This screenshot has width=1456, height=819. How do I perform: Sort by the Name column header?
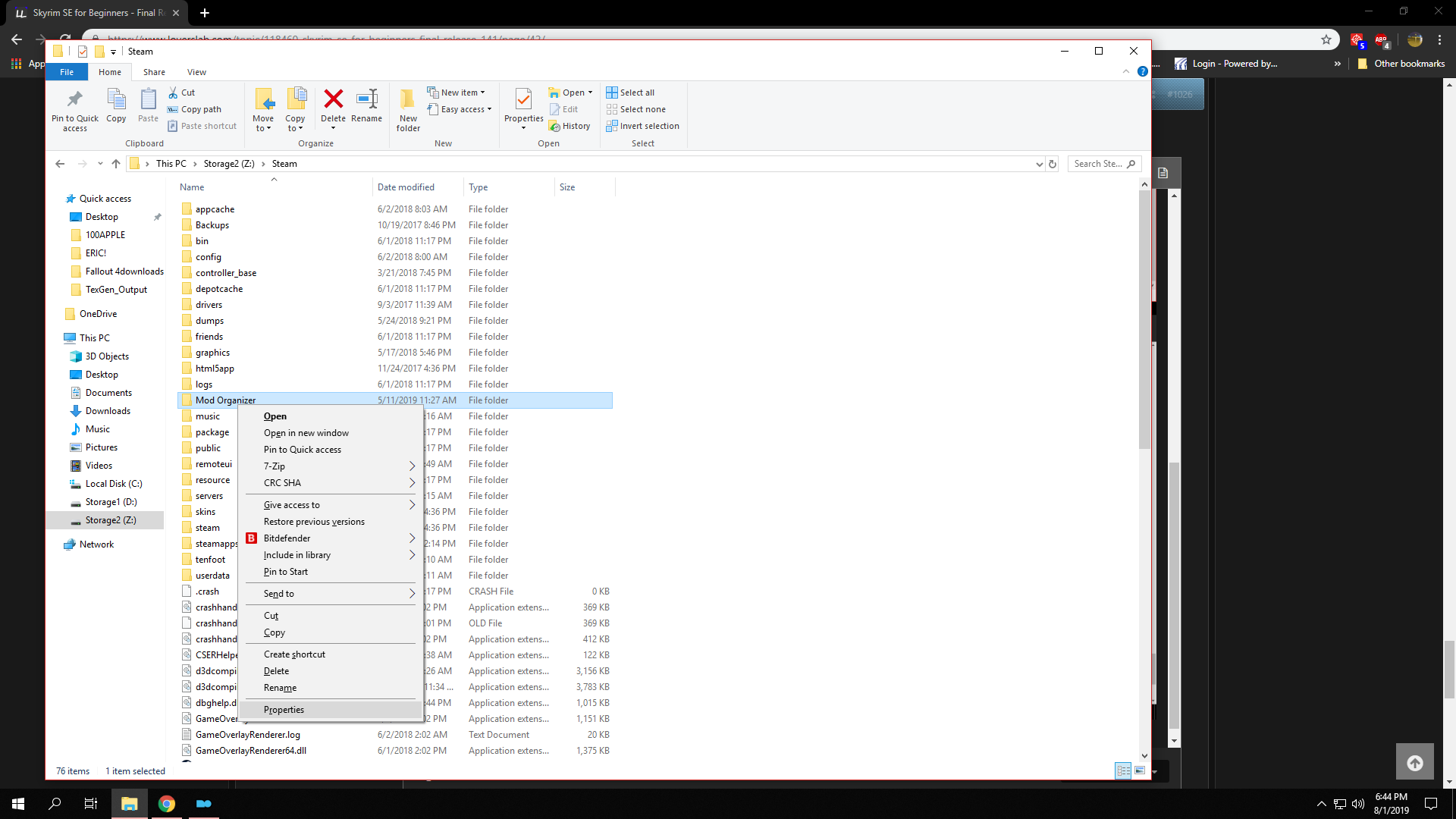[x=274, y=187]
